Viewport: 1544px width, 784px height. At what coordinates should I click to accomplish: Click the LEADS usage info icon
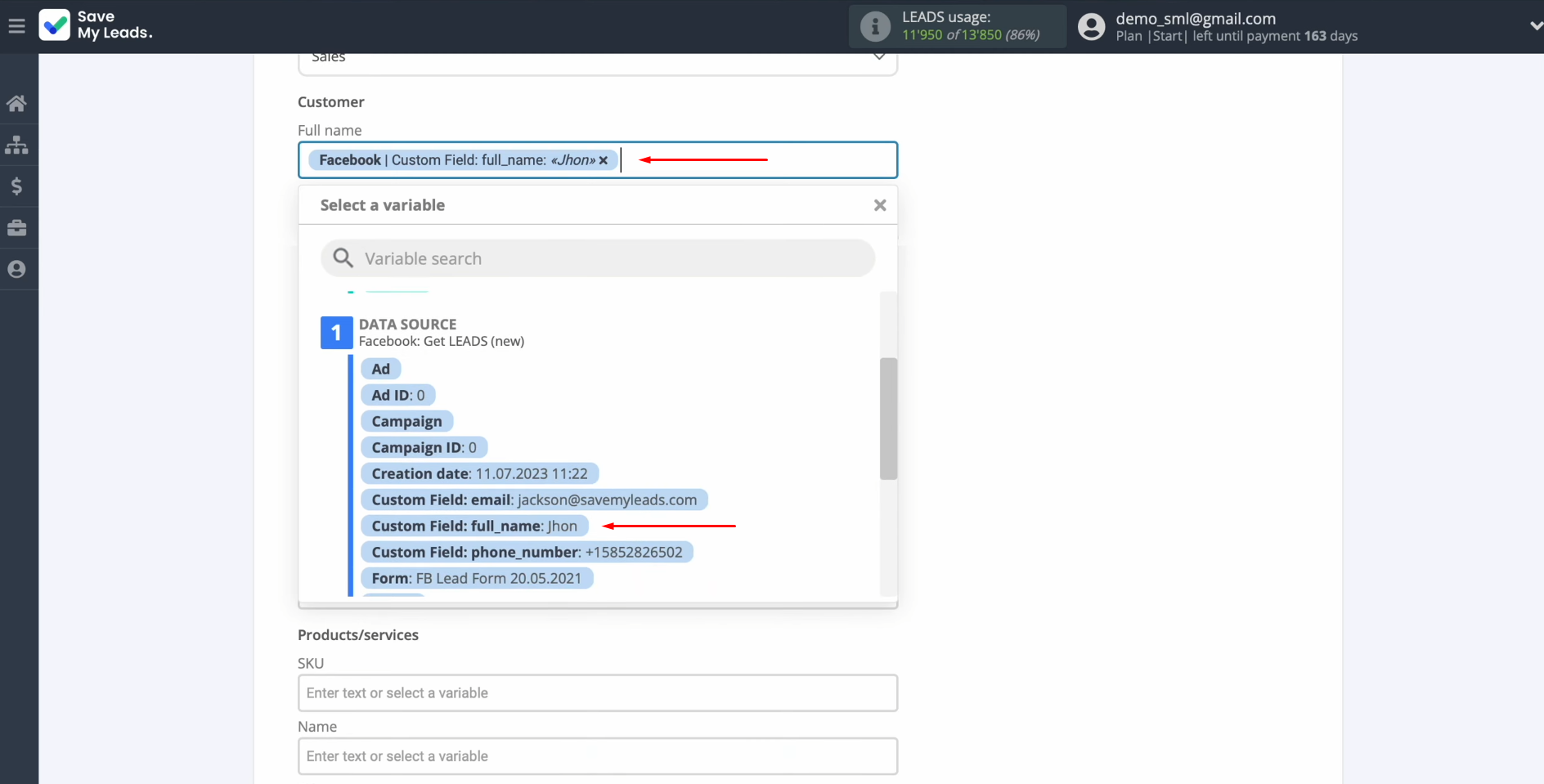(875, 26)
